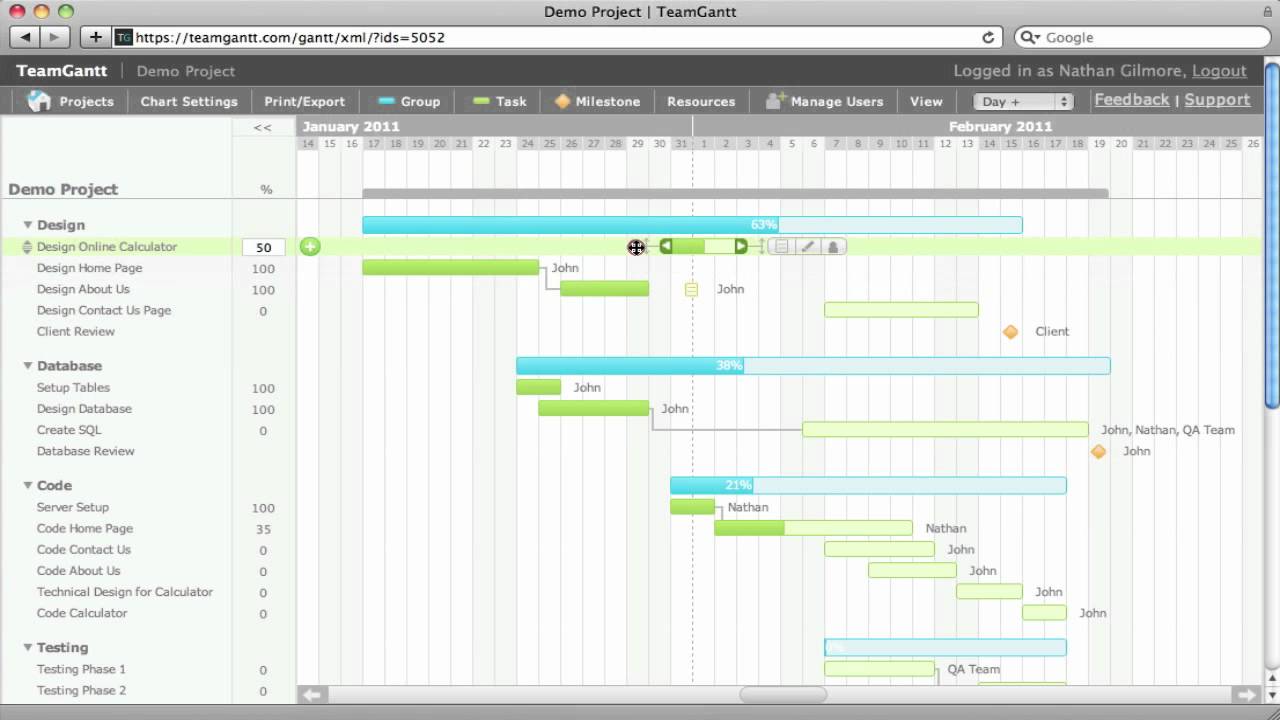1280x720 pixels.
Task: Log out via the Logout link
Action: [x=1219, y=71]
